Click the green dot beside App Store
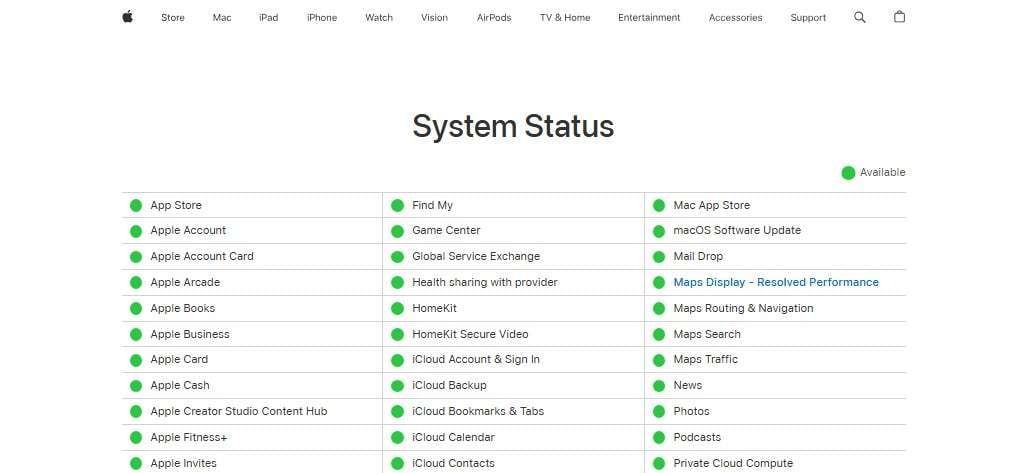The image size is (1026, 473). [135, 205]
